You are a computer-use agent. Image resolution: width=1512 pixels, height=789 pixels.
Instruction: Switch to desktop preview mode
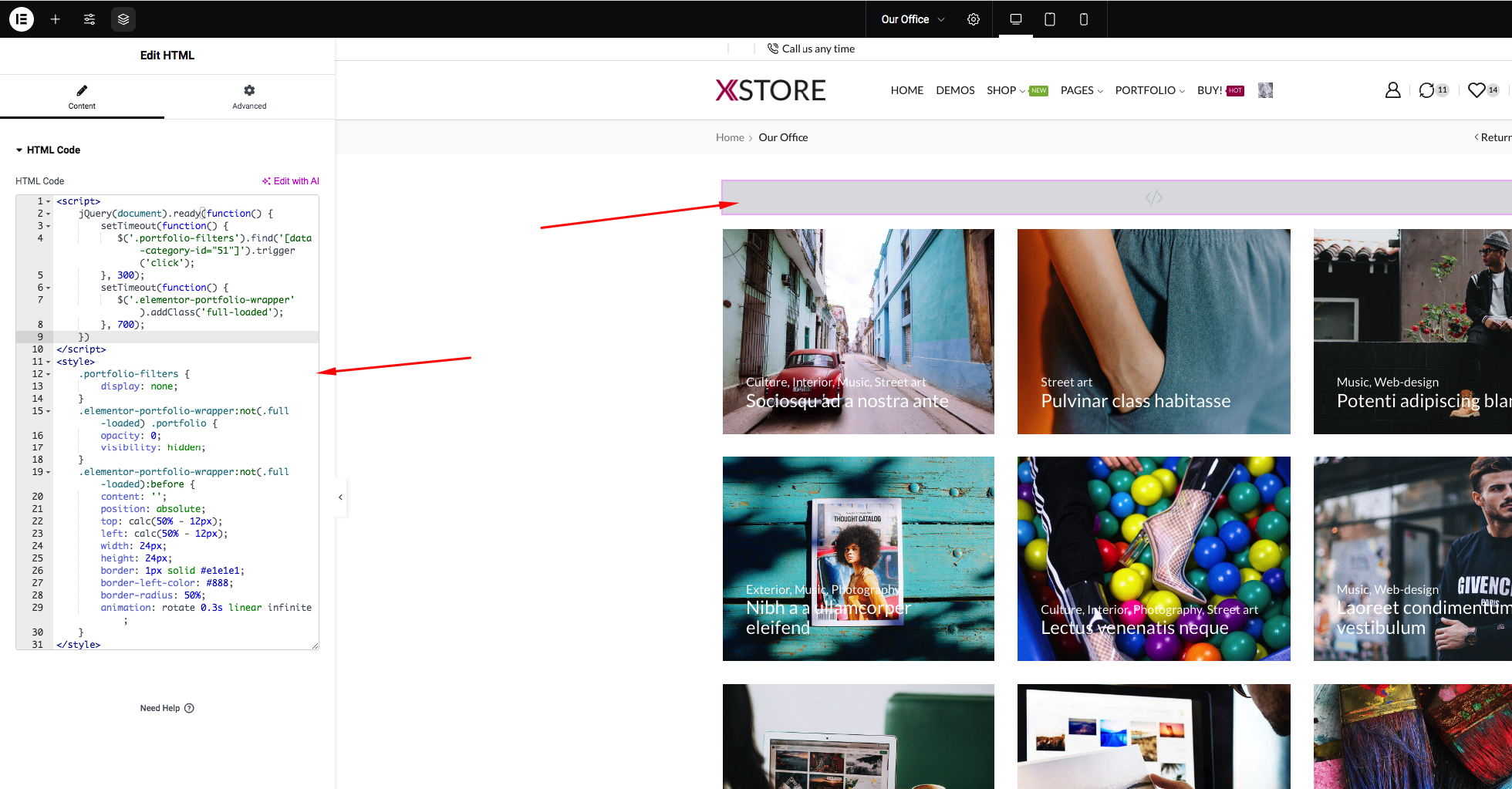click(x=1016, y=19)
